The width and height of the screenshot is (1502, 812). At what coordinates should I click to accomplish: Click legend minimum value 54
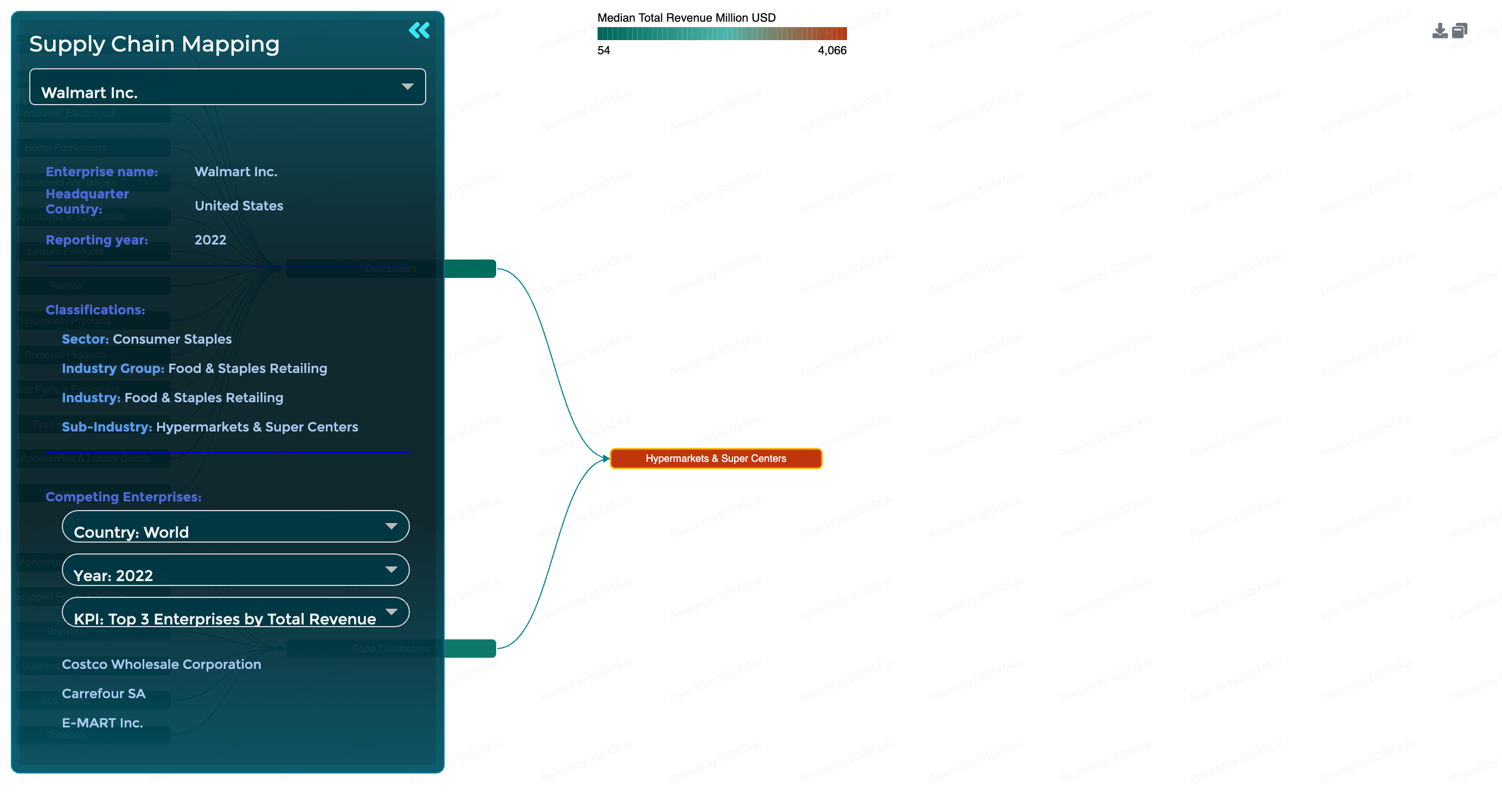tap(604, 51)
